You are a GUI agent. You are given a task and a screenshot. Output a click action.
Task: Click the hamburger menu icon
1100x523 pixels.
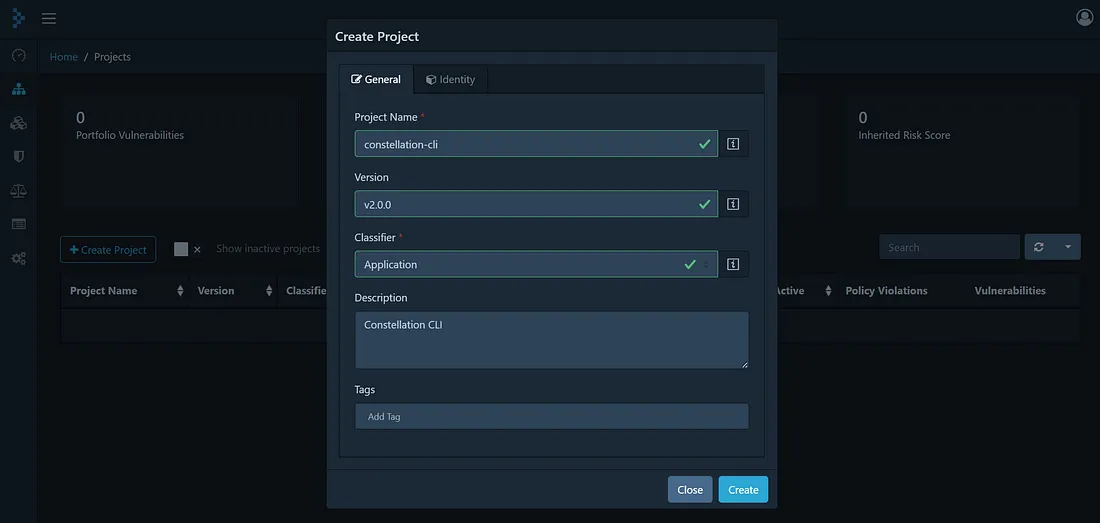[x=48, y=18]
